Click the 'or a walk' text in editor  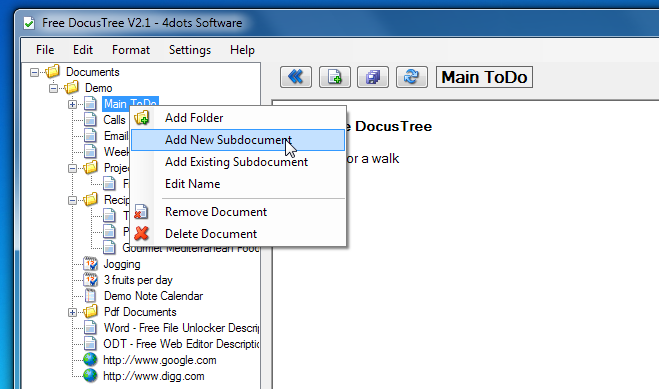click(x=373, y=159)
